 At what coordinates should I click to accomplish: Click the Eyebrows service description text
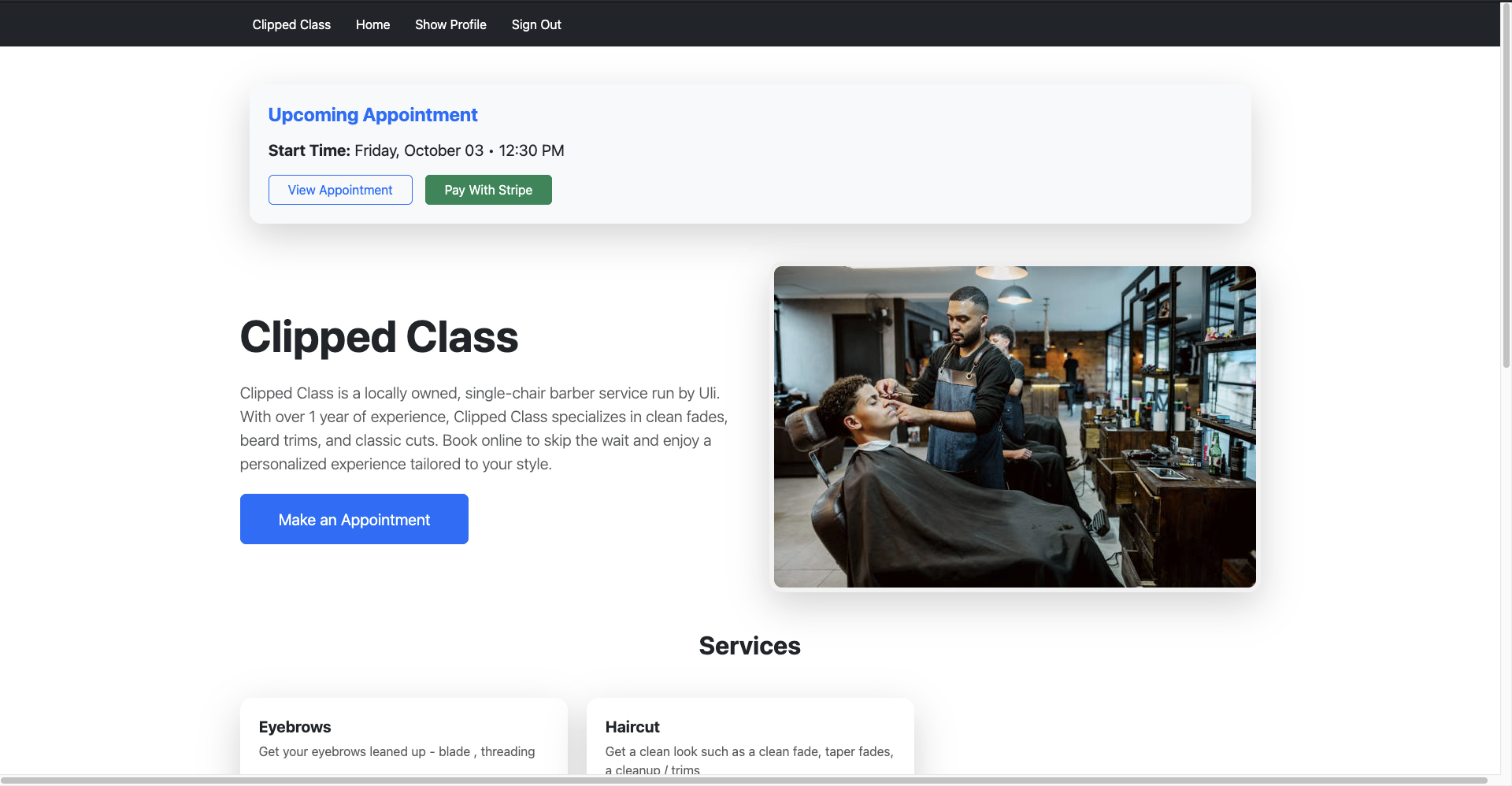[x=397, y=752]
